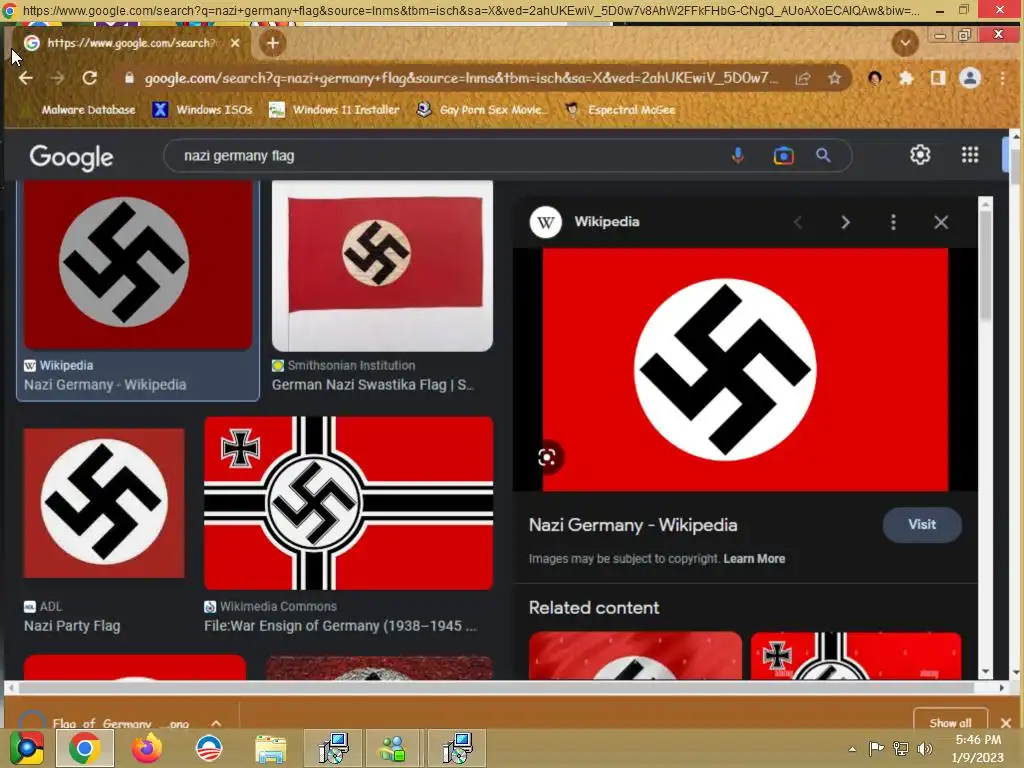Image resolution: width=1024 pixels, height=768 pixels.
Task: Search by image with the Lens camera
Action: 783,155
